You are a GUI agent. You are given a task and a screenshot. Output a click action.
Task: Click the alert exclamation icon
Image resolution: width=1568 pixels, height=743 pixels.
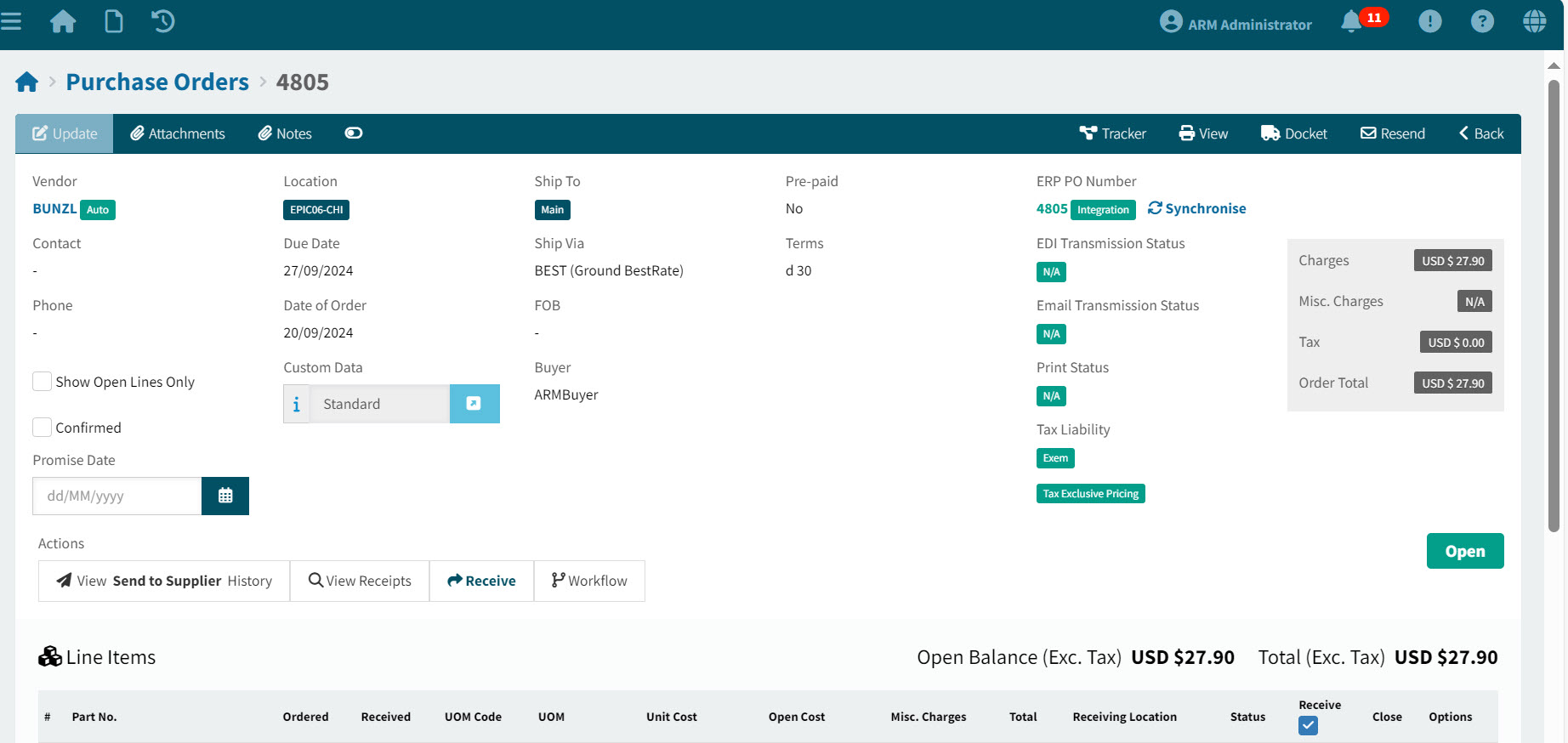pyautogui.click(x=1429, y=21)
